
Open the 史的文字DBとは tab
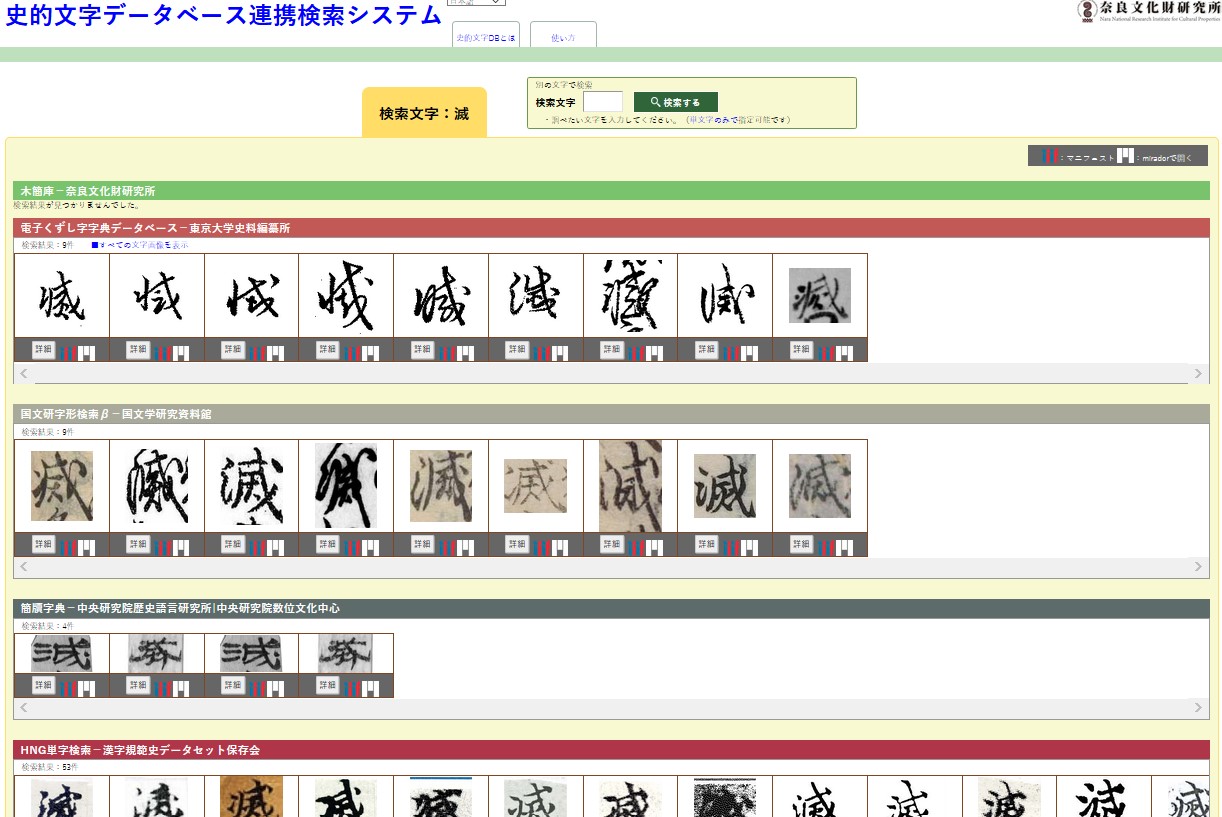486,37
